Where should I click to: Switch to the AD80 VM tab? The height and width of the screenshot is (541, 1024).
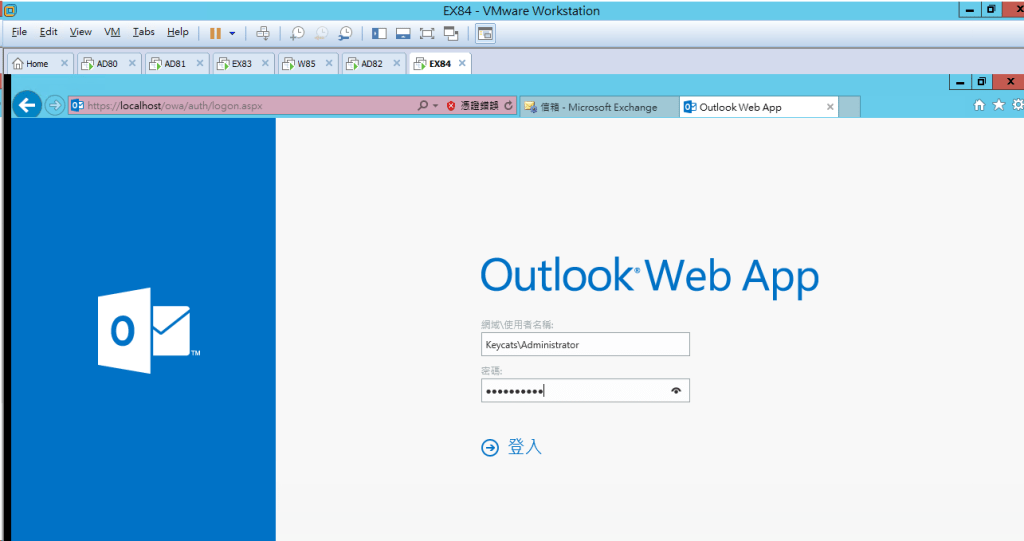click(x=105, y=63)
